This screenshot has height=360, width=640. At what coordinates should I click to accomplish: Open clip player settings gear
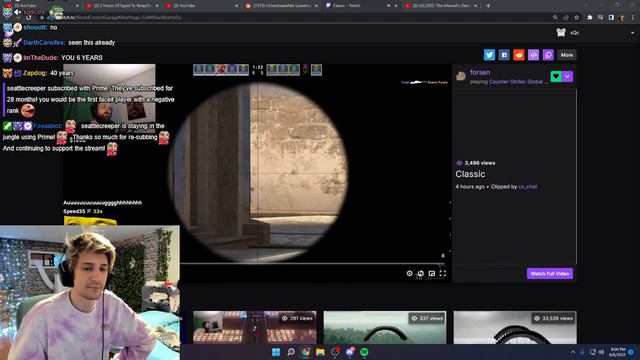pyautogui.click(x=409, y=273)
